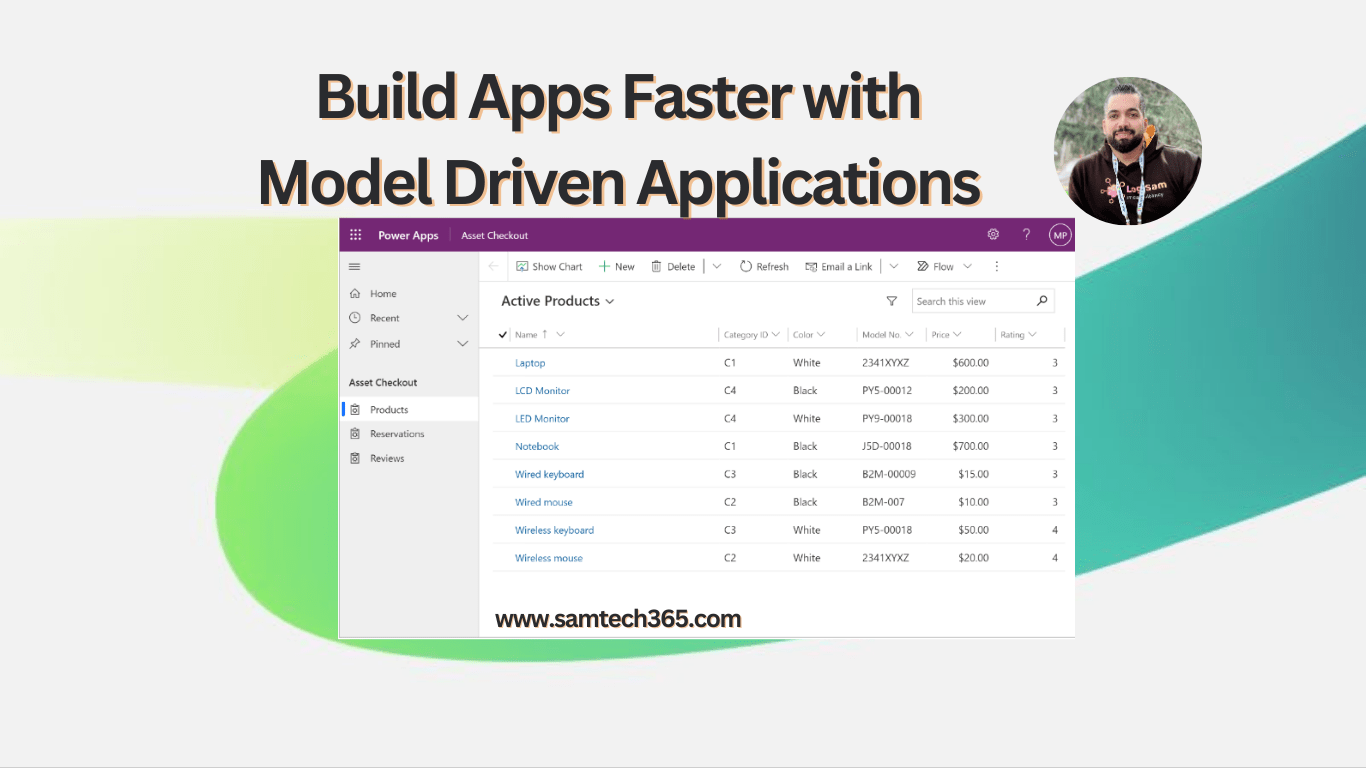
Task: Click the $600.00 price cell
Action: click(x=970, y=363)
